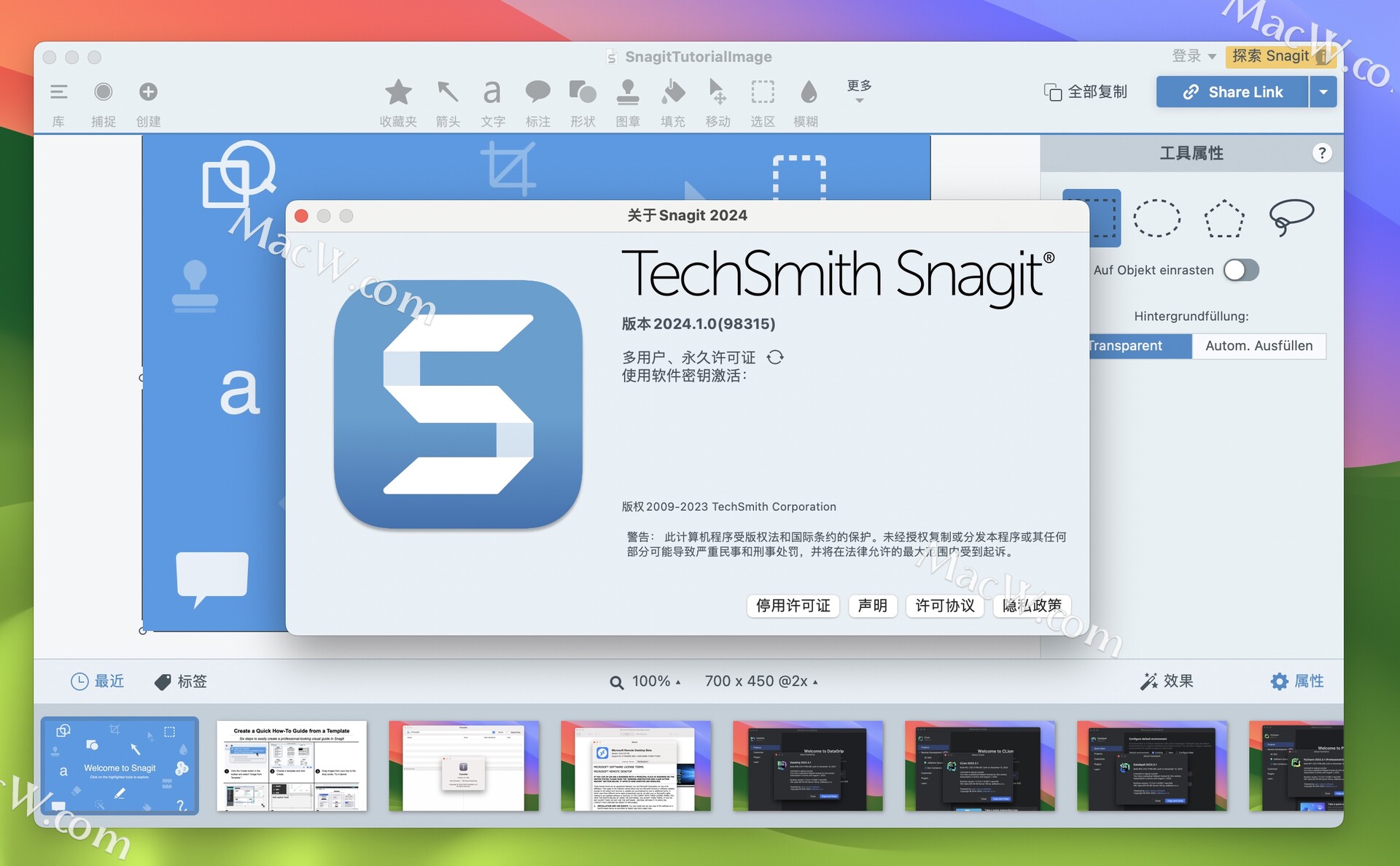Switch to the 最近 (Recent) view
Image resolution: width=1400 pixels, height=866 pixels.
[98, 681]
